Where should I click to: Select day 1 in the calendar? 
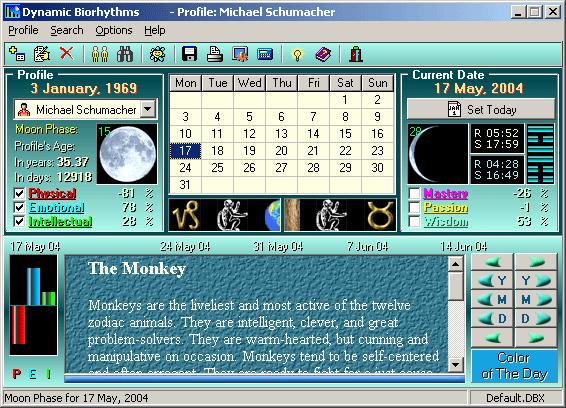pyautogui.click(x=345, y=99)
